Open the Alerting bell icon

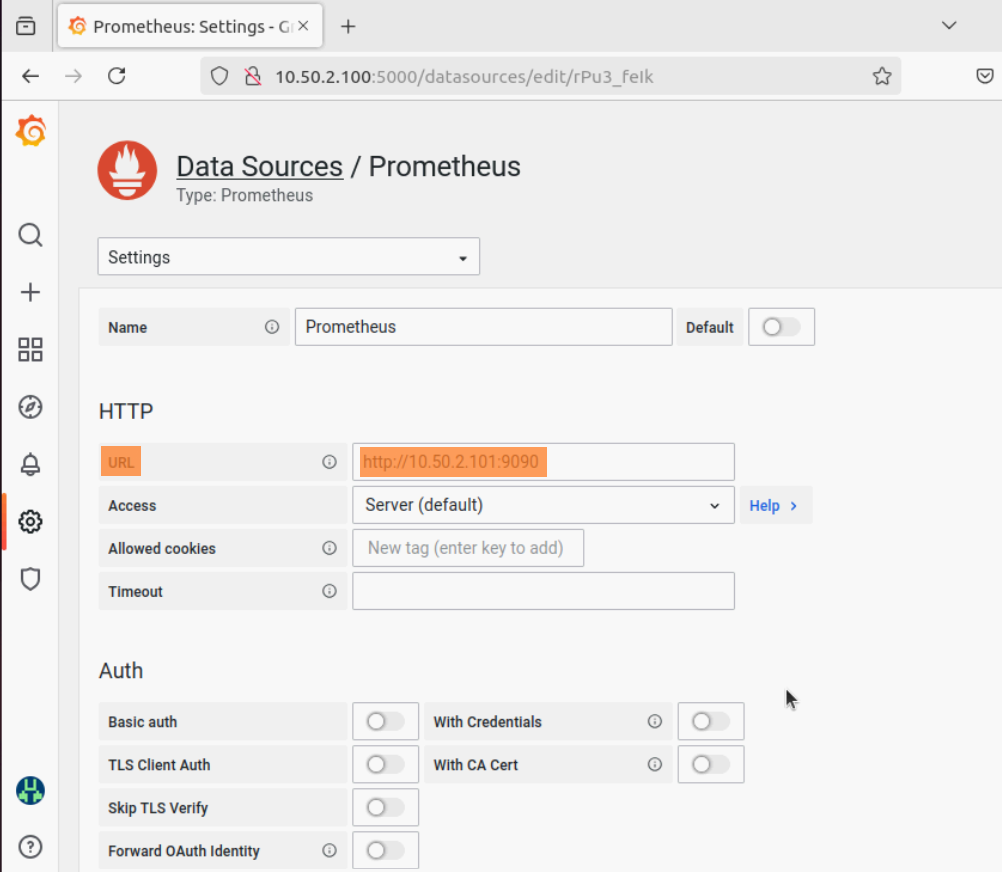coord(30,464)
